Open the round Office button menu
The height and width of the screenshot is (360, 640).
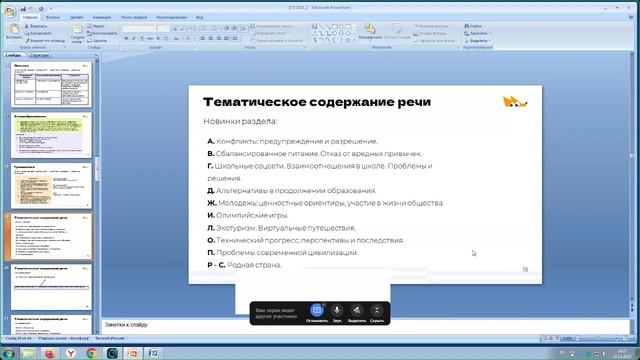tap(10, 11)
